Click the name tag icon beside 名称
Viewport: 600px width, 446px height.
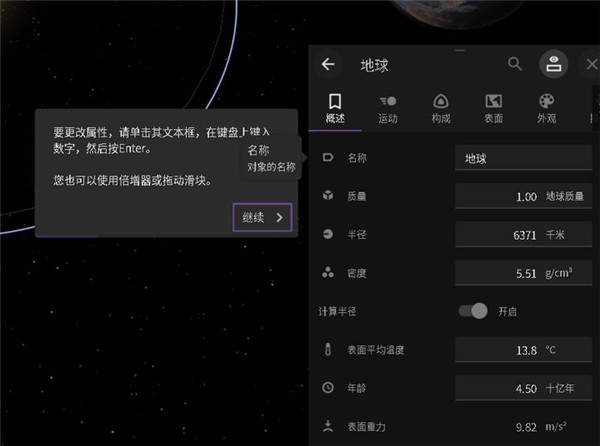pos(328,157)
